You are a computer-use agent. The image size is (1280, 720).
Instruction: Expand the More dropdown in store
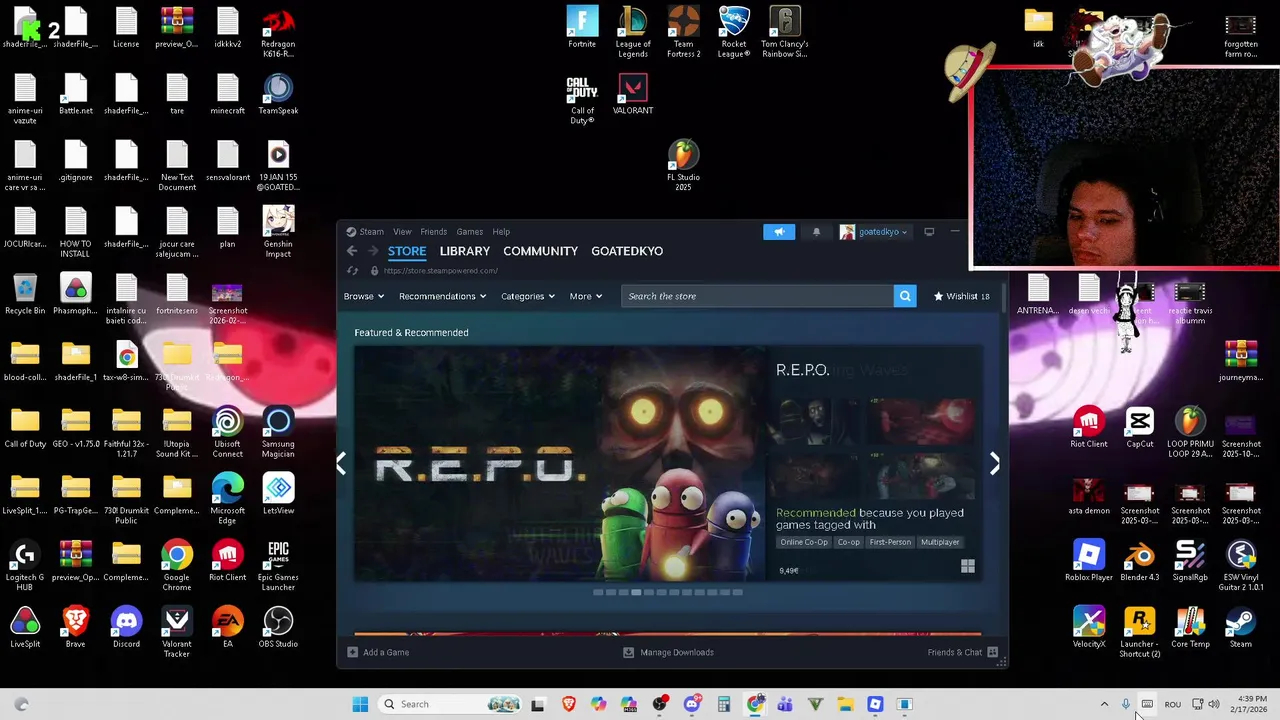pos(586,296)
